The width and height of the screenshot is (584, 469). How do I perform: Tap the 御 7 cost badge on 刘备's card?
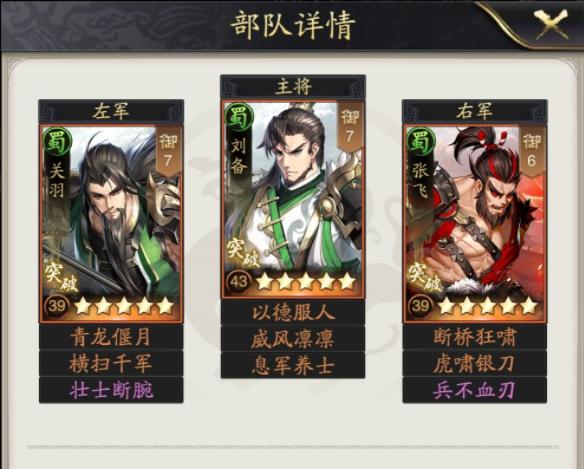pos(349,127)
